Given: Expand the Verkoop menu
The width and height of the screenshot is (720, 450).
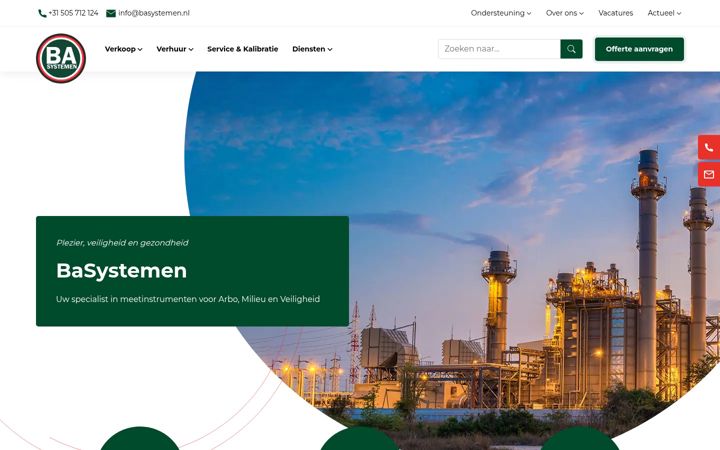Looking at the screenshot, I should (124, 49).
